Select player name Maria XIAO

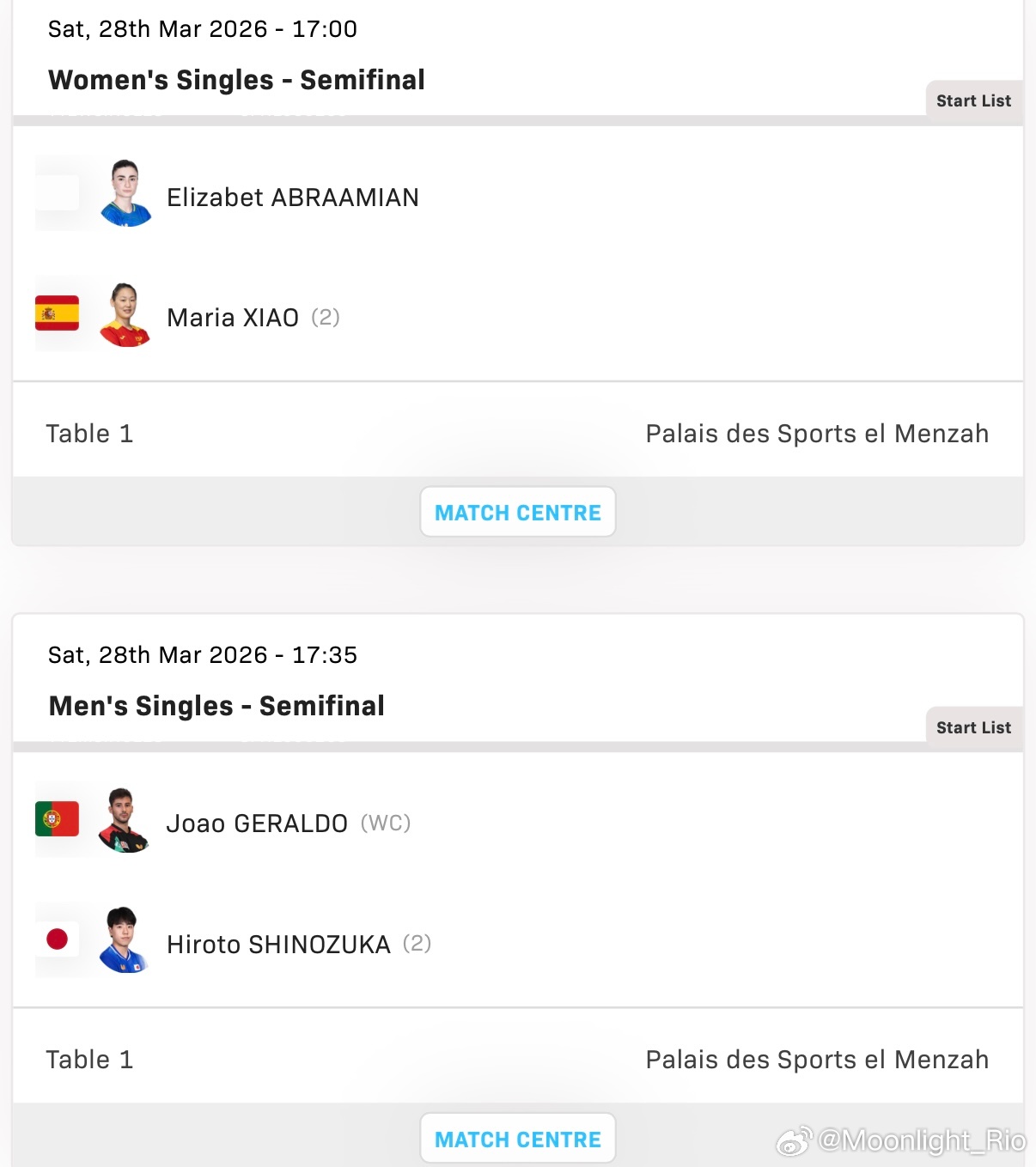[233, 318]
